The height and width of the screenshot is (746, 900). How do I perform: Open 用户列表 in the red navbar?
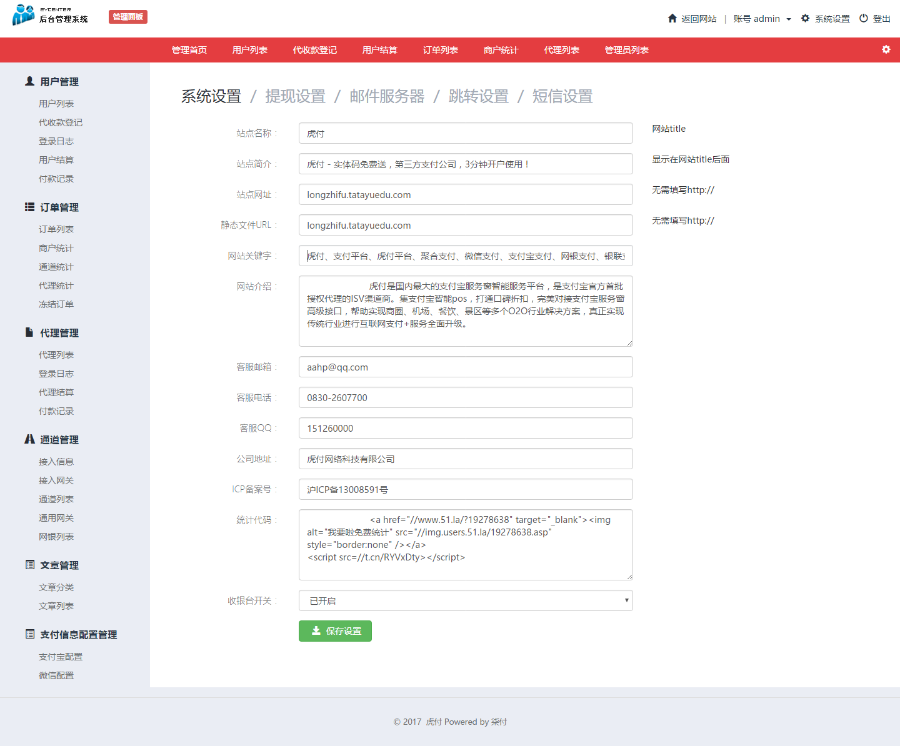pos(250,50)
